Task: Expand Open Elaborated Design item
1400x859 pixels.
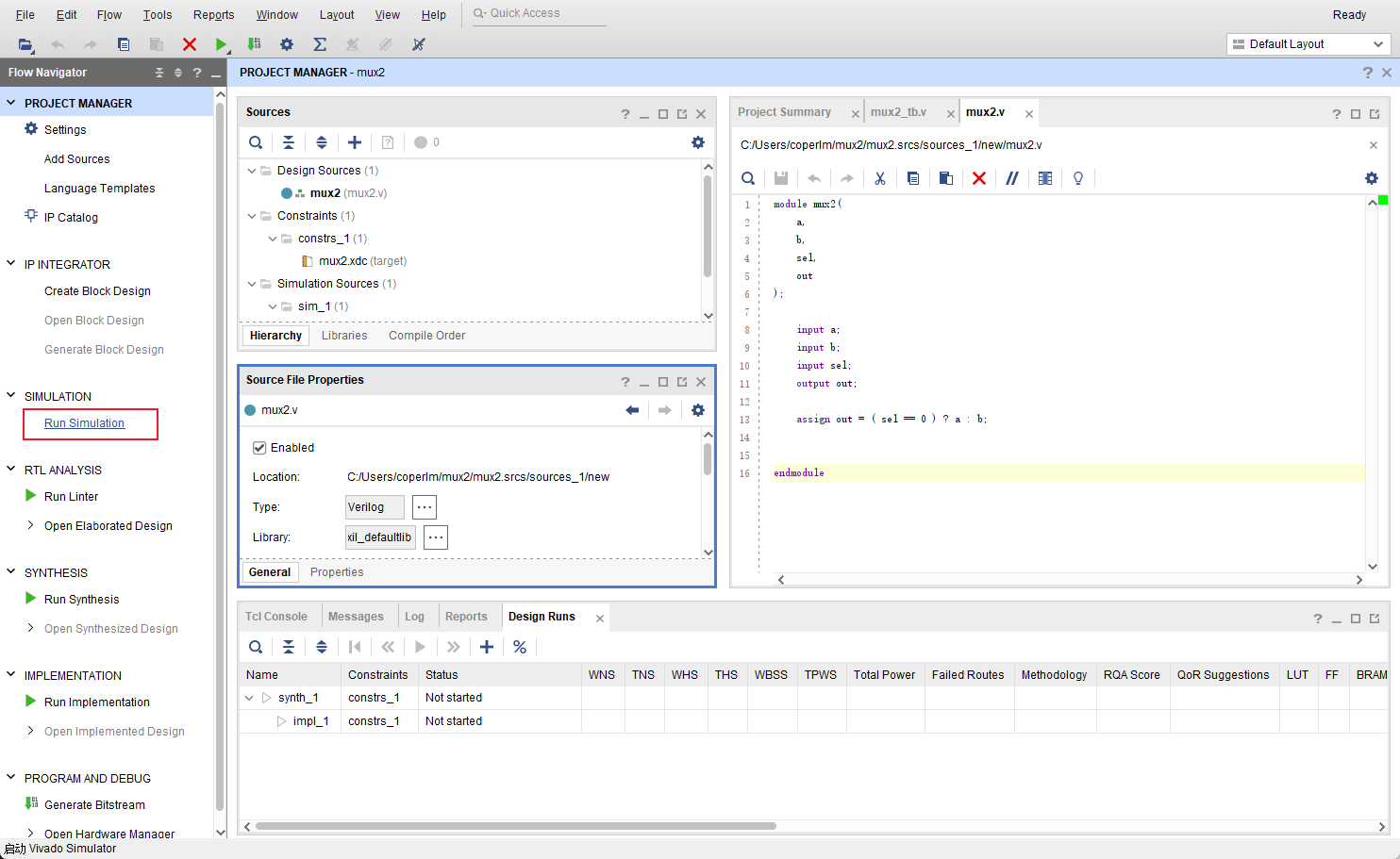Action: pyautogui.click(x=30, y=526)
